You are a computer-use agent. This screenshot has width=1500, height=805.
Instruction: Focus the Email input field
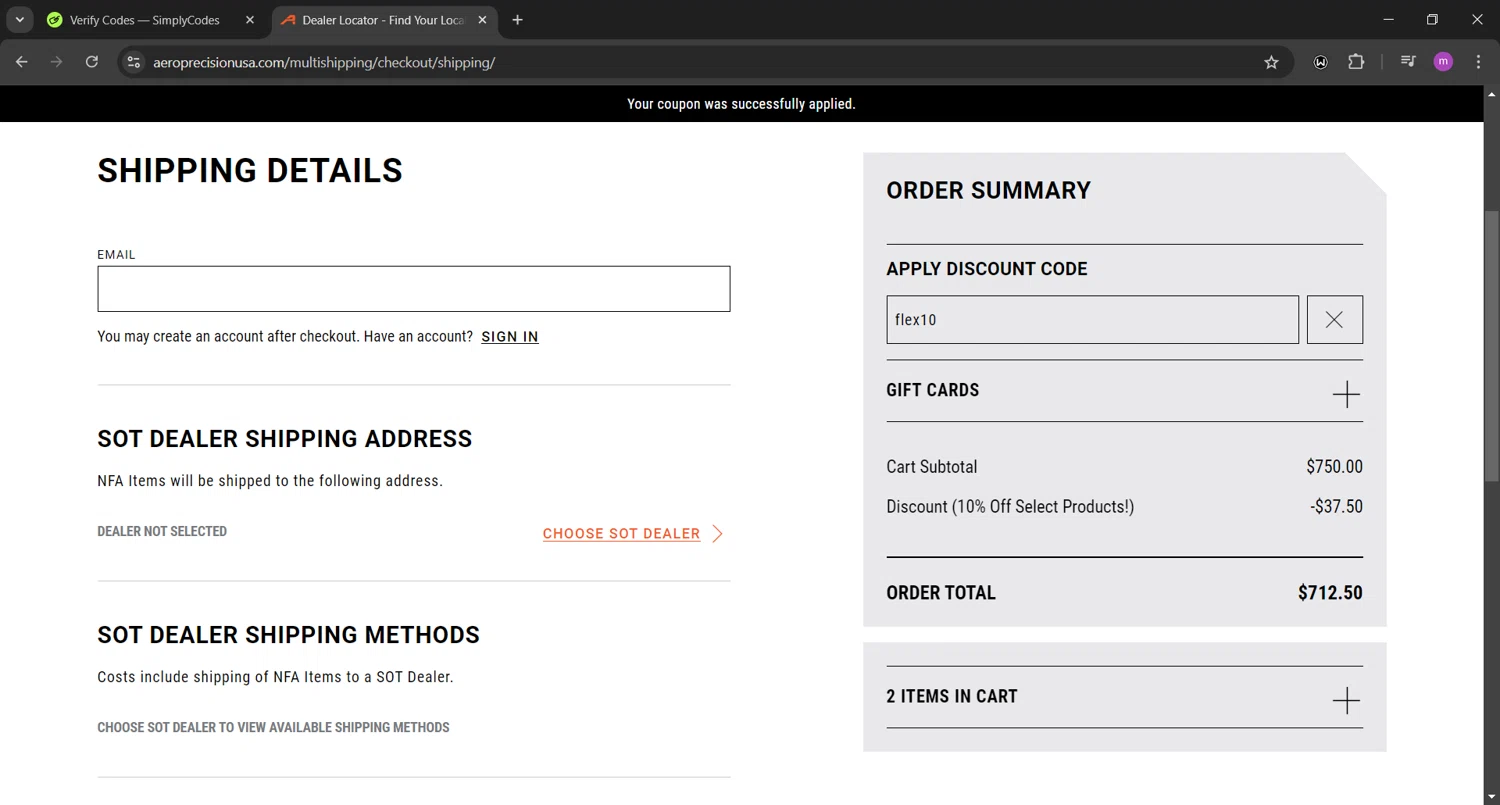point(413,289)
